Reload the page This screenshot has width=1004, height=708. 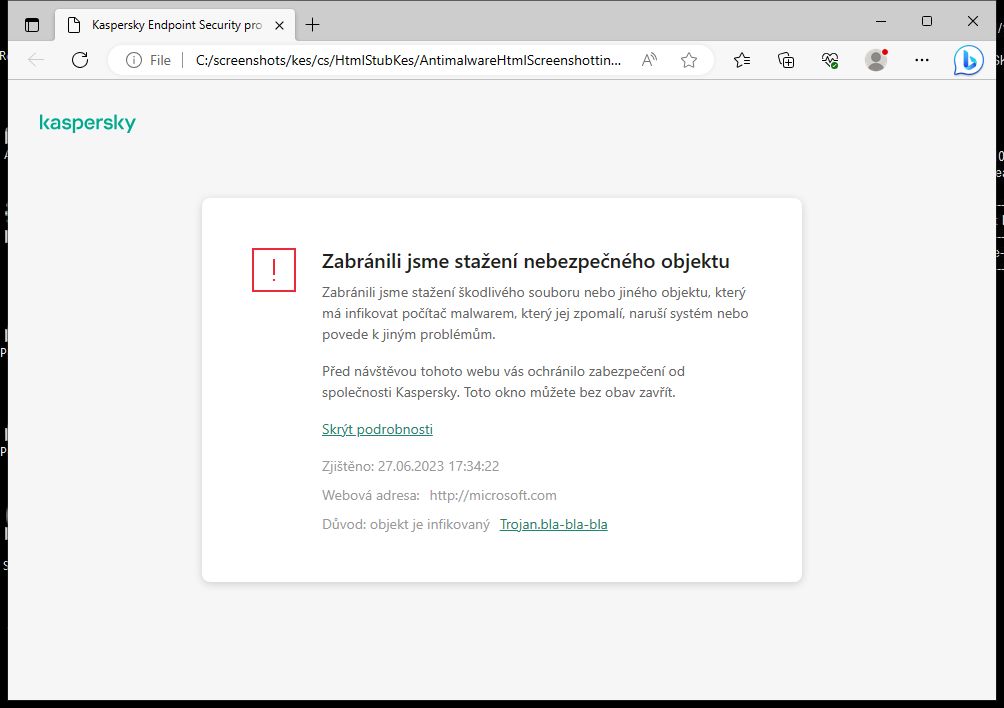point(80,59)
